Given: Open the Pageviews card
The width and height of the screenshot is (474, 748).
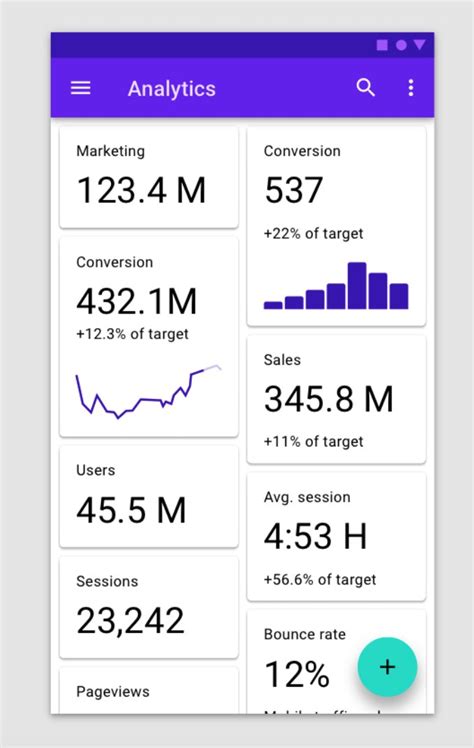Looking at the screenshot, I should click(x=149, y=691).
